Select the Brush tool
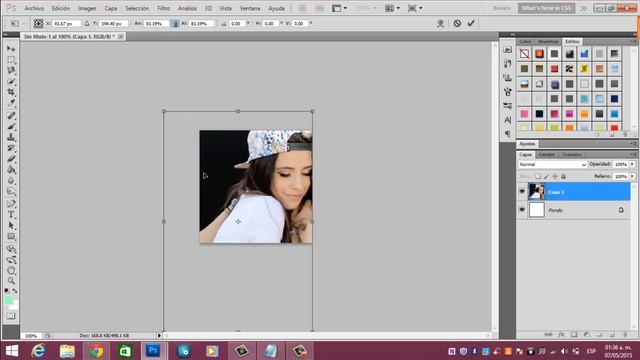 click(11, 127)
